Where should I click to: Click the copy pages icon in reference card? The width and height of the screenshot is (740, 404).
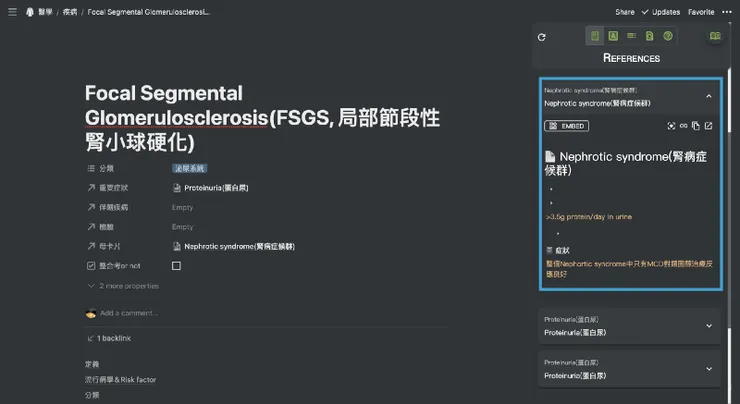(x=696, y=126)
